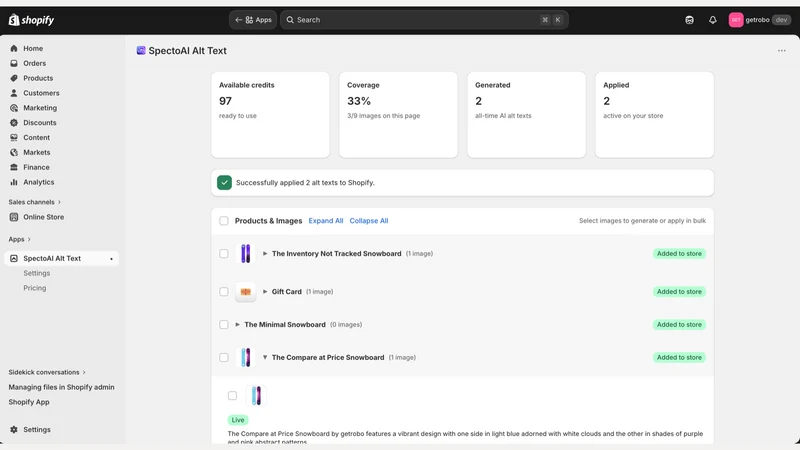800x450 pixels.
Task: Open Orders from the sidebar
Action: pos(34,63)
